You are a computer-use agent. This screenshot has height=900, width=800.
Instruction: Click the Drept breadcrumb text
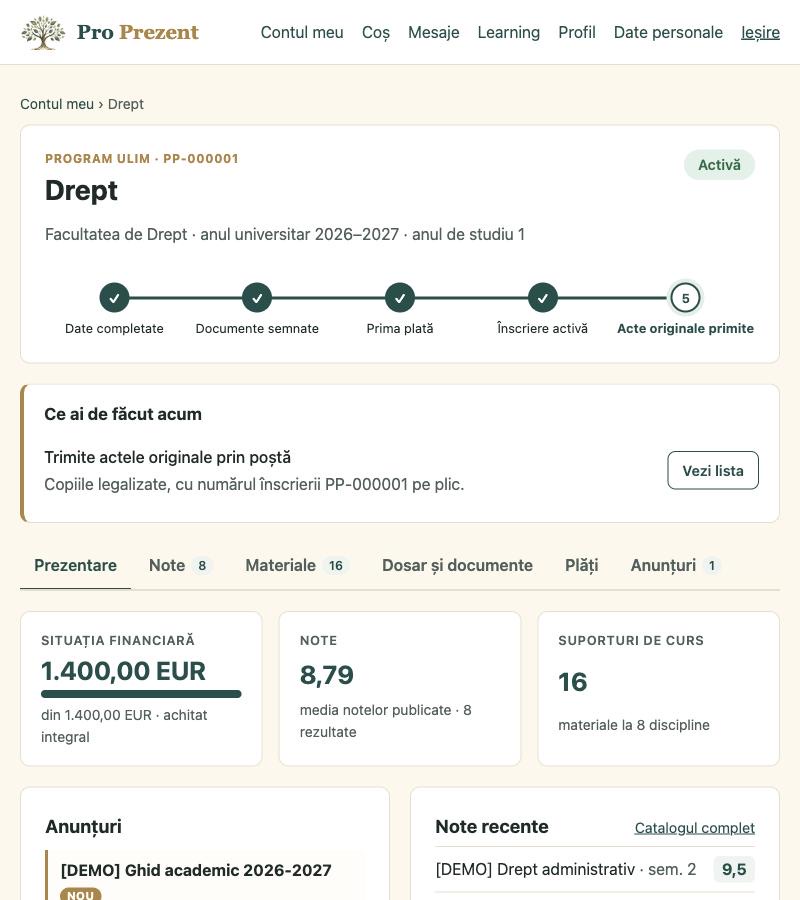click(x=126, y=104)
